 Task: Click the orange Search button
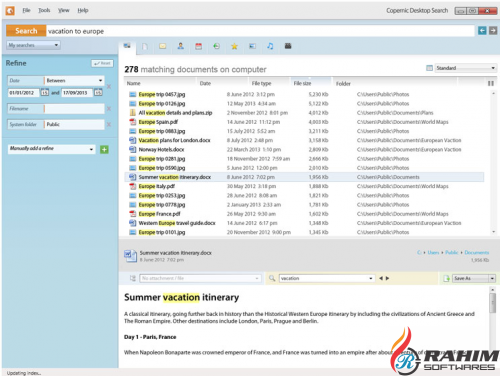pos(26,31)
